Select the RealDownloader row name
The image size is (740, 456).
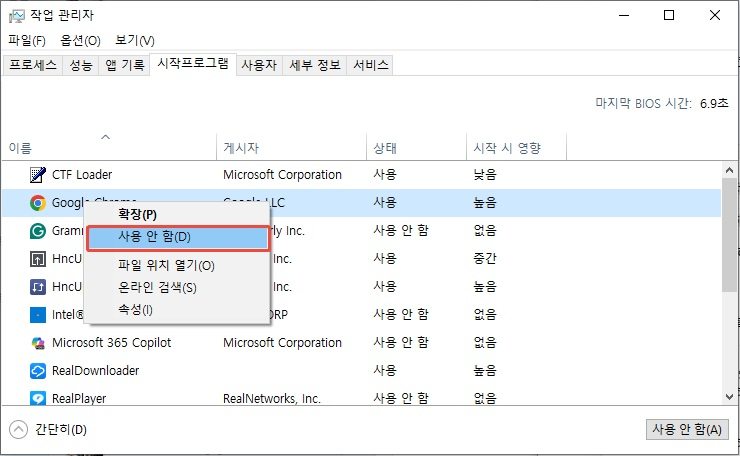pos(95,371)
